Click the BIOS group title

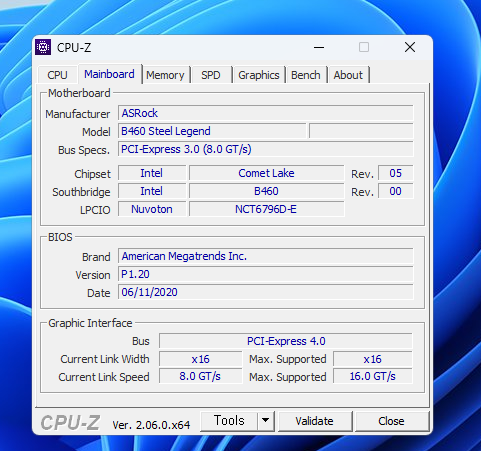pos(60,237)
